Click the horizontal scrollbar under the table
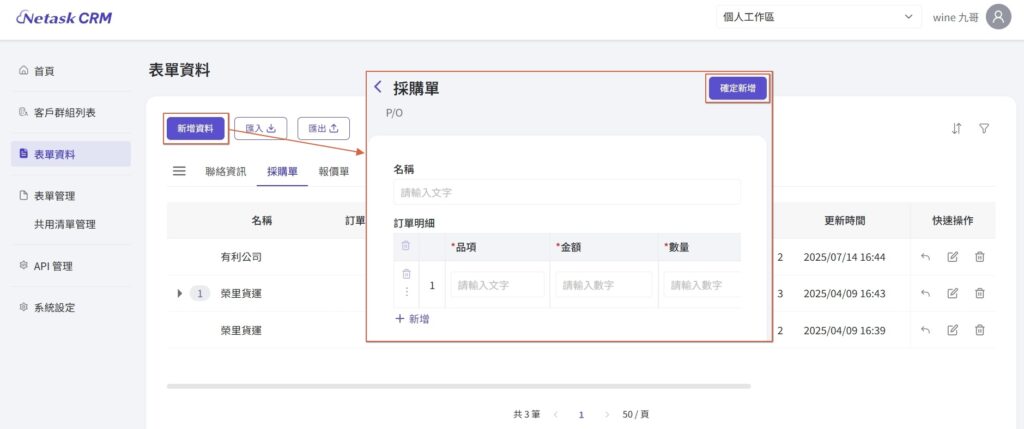1024x429 pixels. click(x=458, y=385)
